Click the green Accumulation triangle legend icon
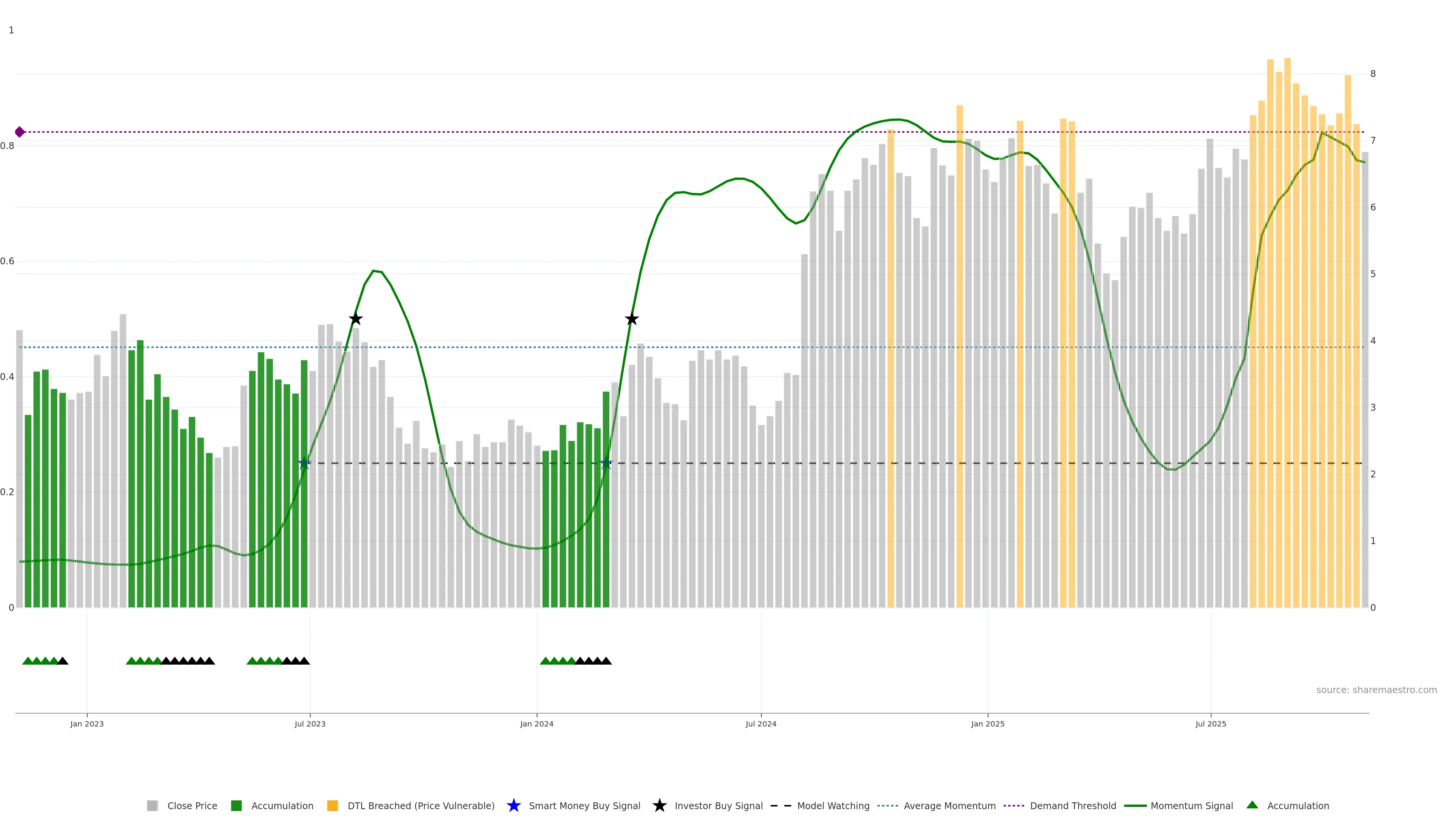Viewport: 1456px width, 819px height. [x=1252, y=805]
